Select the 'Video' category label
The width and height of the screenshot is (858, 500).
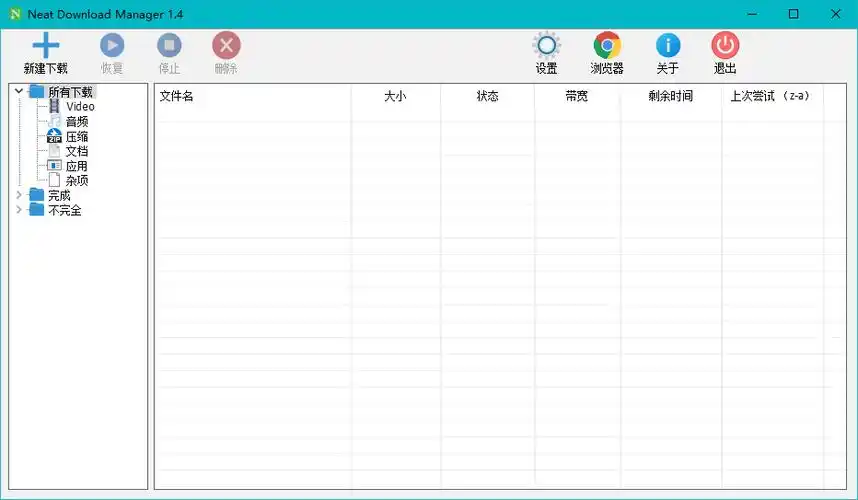click(80, 107)
